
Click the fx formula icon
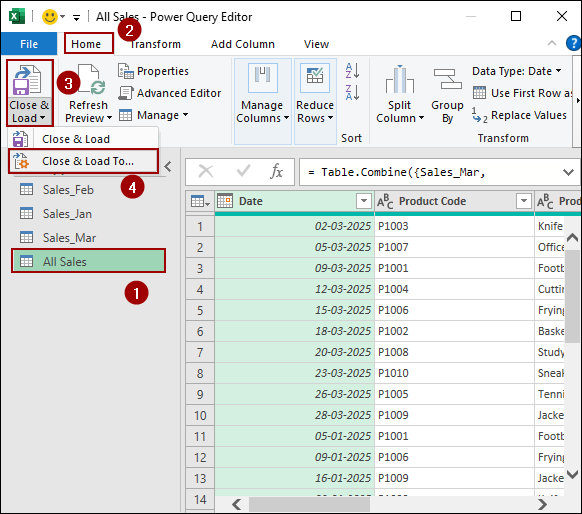pos(277,172)
